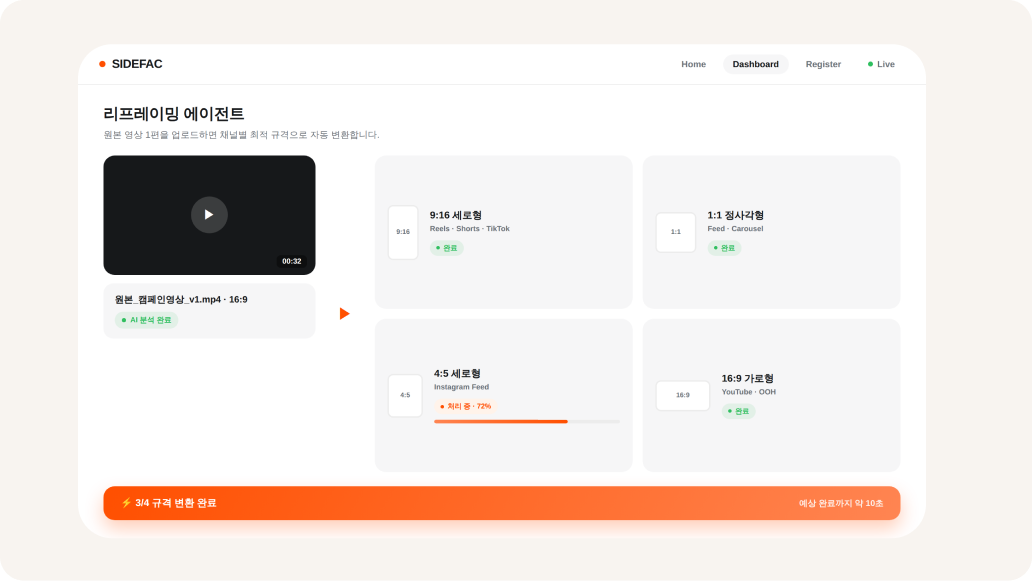Image resolution: width=1032 pixels, height=581 pixels.
Task: Click the 완료 badge on 1:1 card
Action: click(x=724, y=248)
